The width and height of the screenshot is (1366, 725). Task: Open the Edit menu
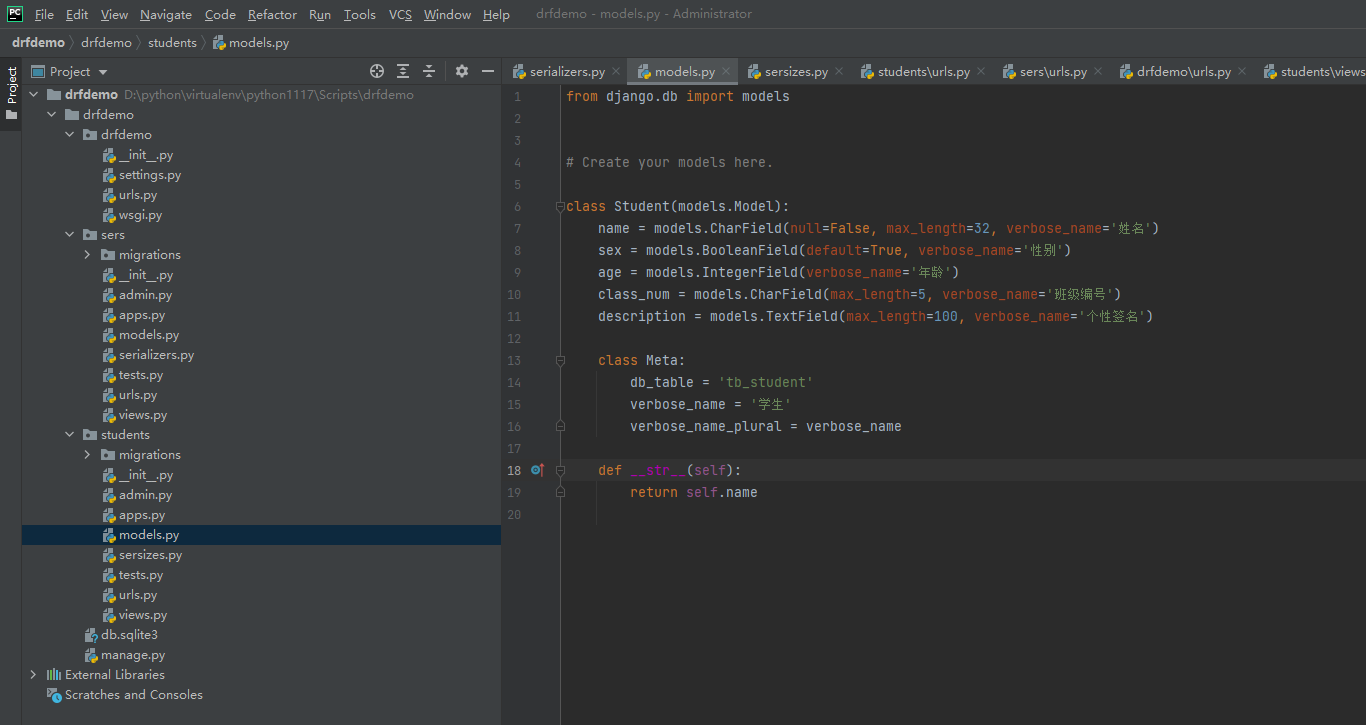point(77,14)
